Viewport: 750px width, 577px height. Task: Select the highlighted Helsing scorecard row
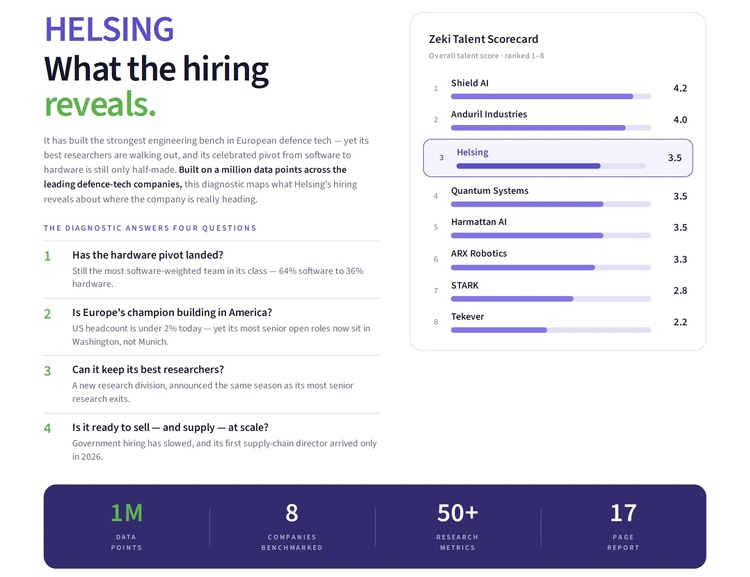pos(558,158)
